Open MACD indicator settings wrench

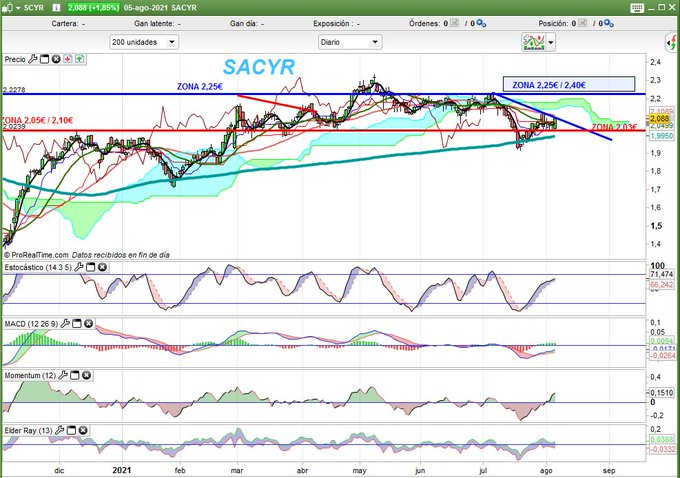point(65,323)
